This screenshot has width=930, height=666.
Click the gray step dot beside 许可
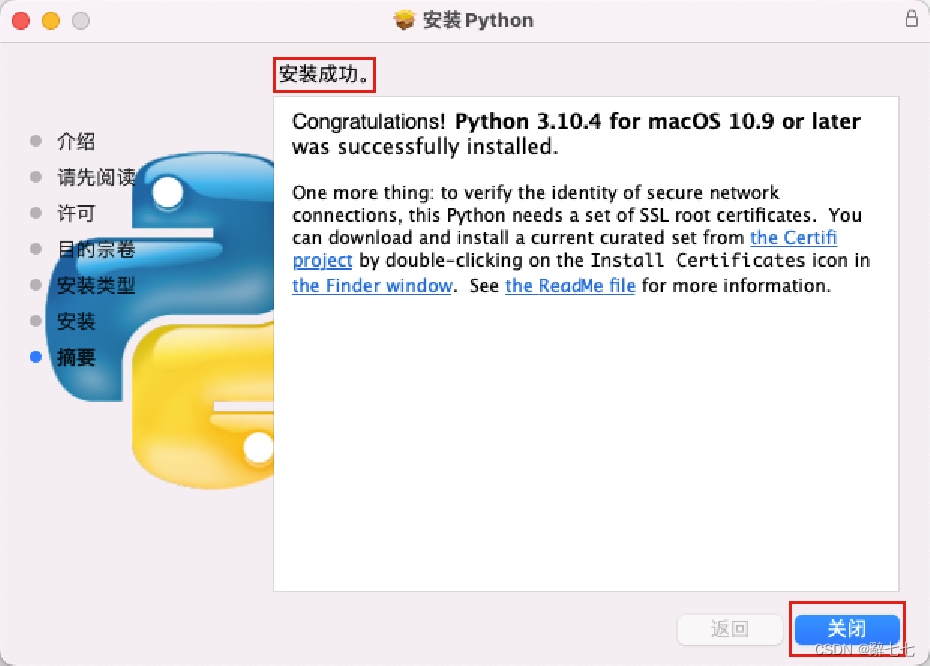pyautogui.click(x=37, y=213)
